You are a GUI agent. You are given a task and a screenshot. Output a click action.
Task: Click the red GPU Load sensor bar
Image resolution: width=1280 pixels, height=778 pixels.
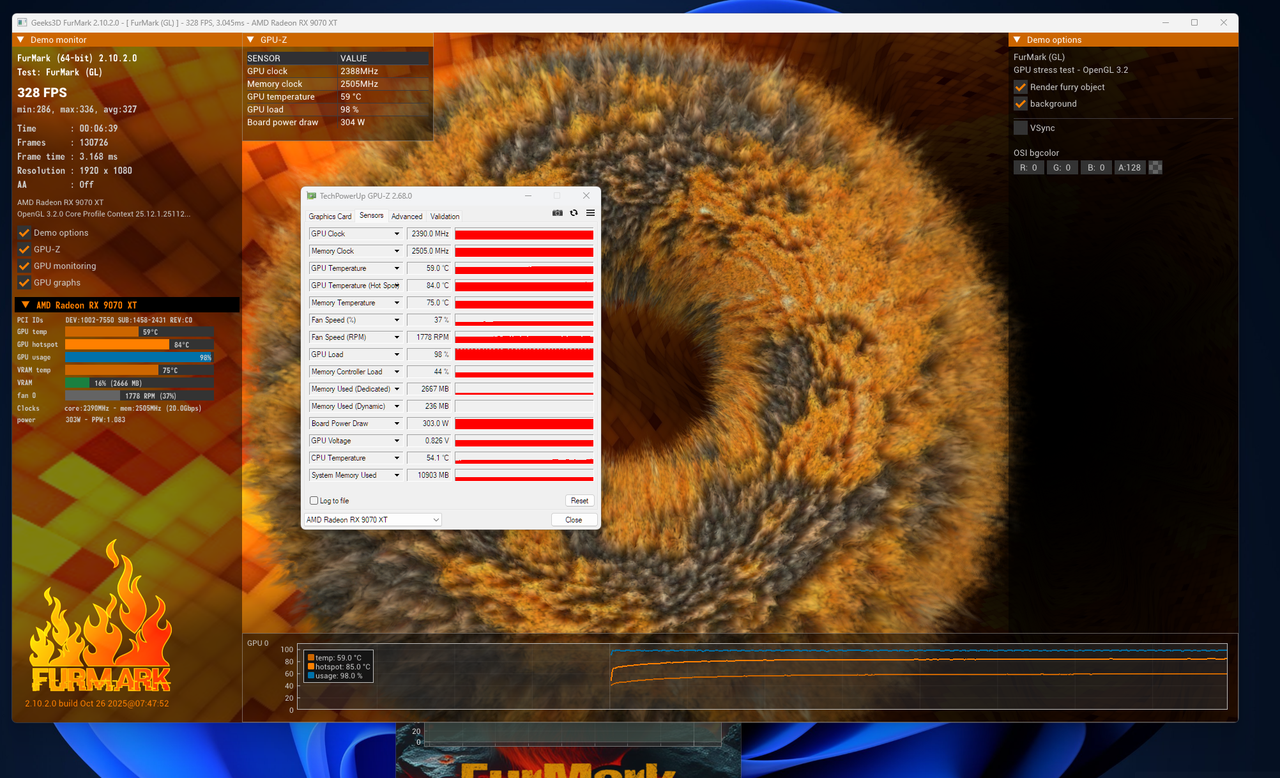point(524,354)
